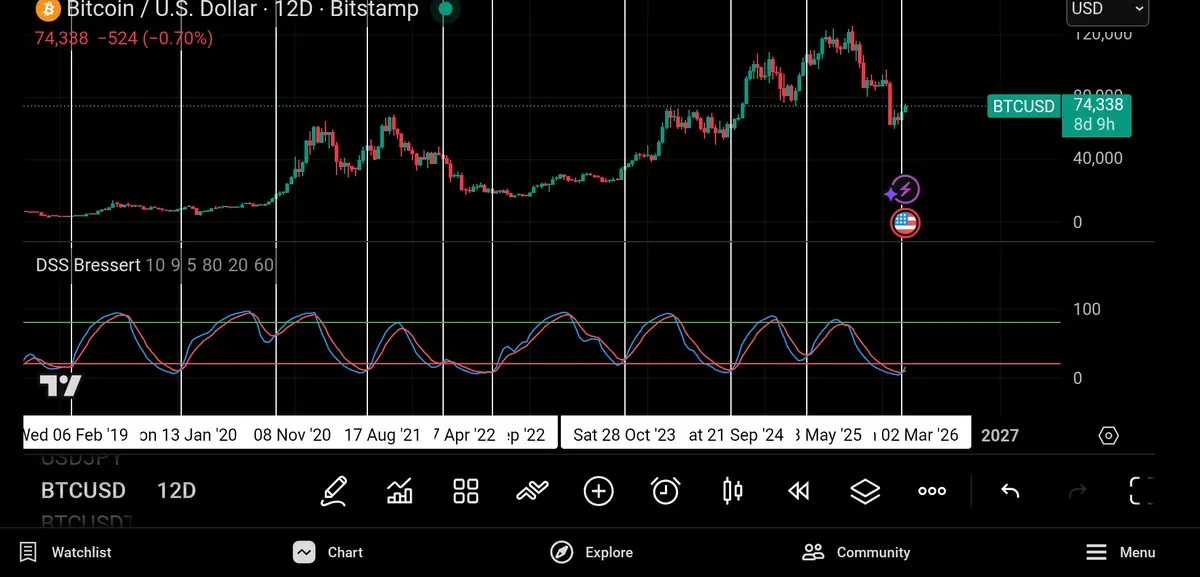The height and width of the screenshot is (577, 1200).
Task: Open the indicators chart icon
Action: point(400,490)
